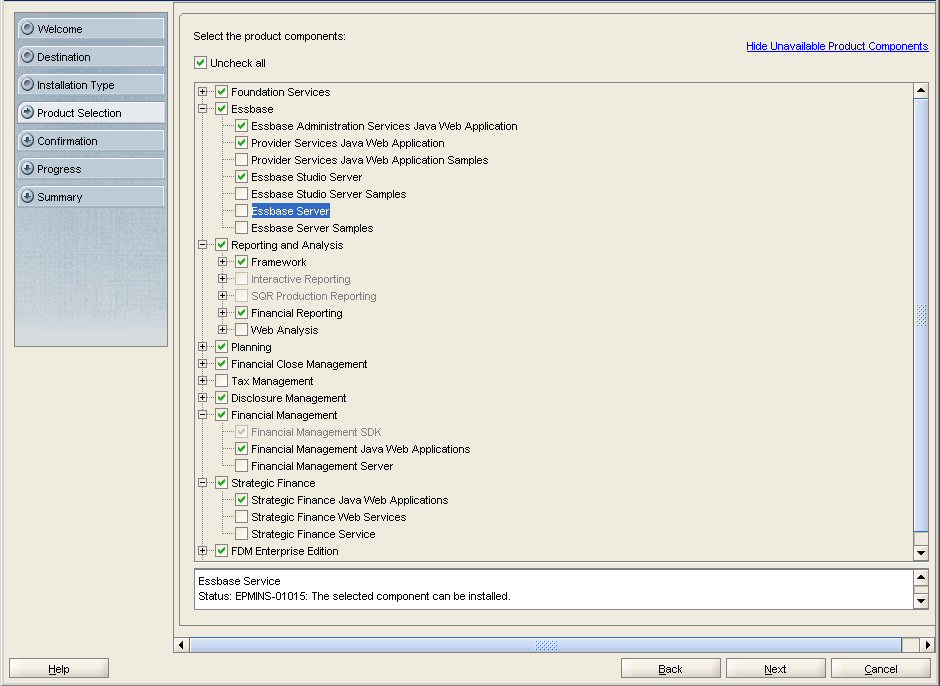Uncheck the Foundation Services checkbox
Screen dimensions: 940x686
221,92
